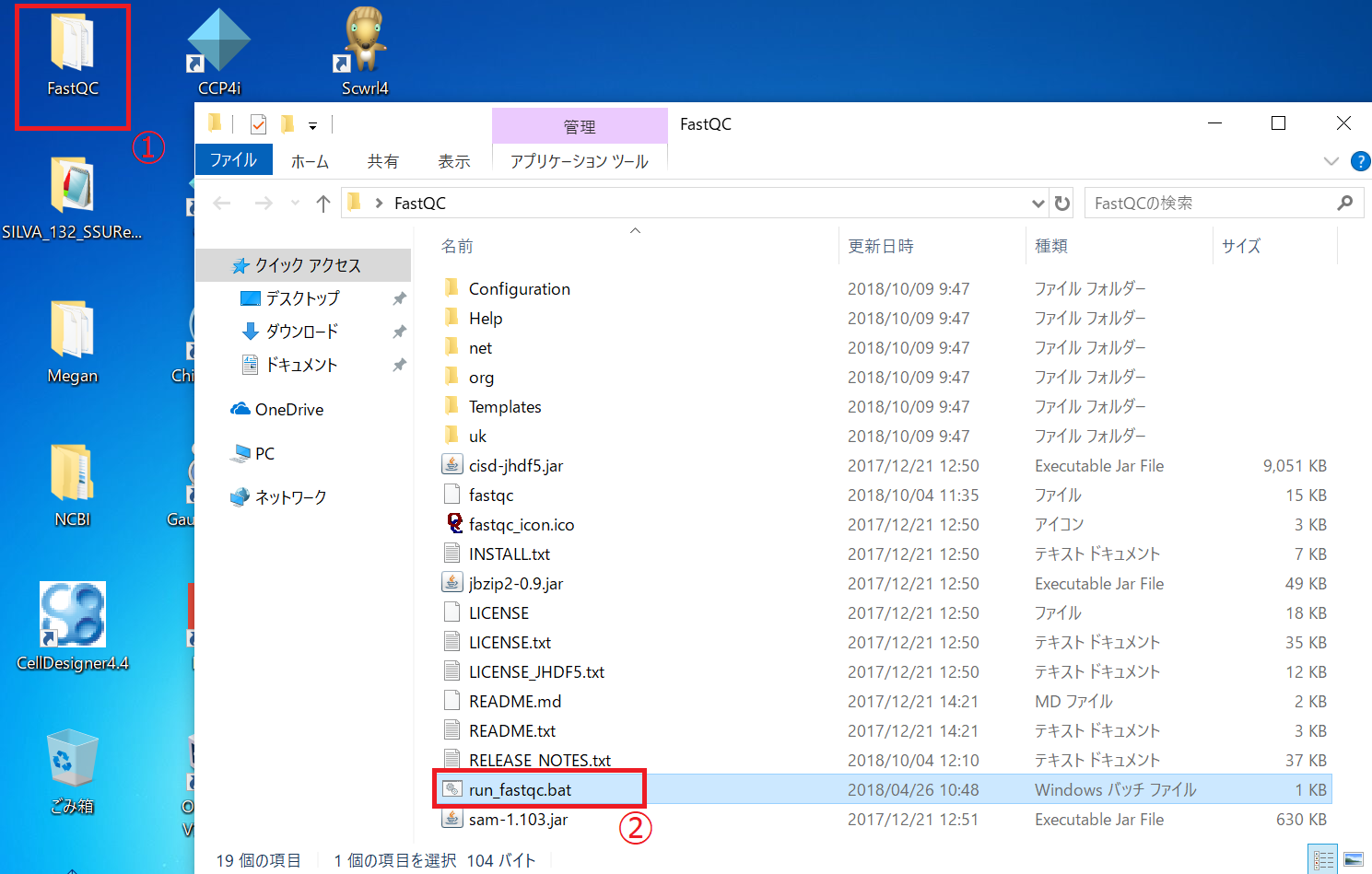Click the 管理 contextual tab header
Image resolution: width=1372 pixels, height=874 pixels.
580,126
